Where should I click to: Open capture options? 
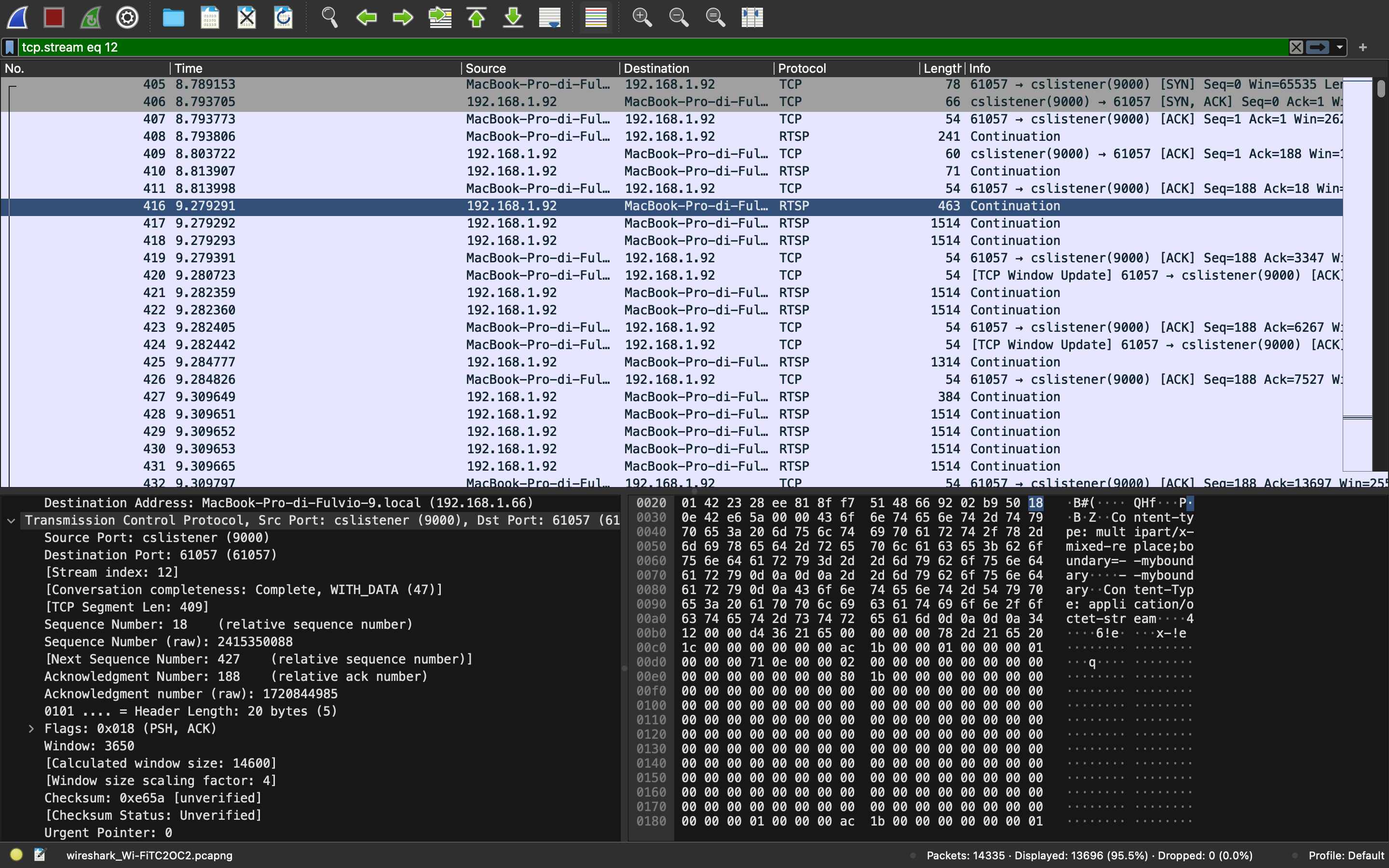127,17
